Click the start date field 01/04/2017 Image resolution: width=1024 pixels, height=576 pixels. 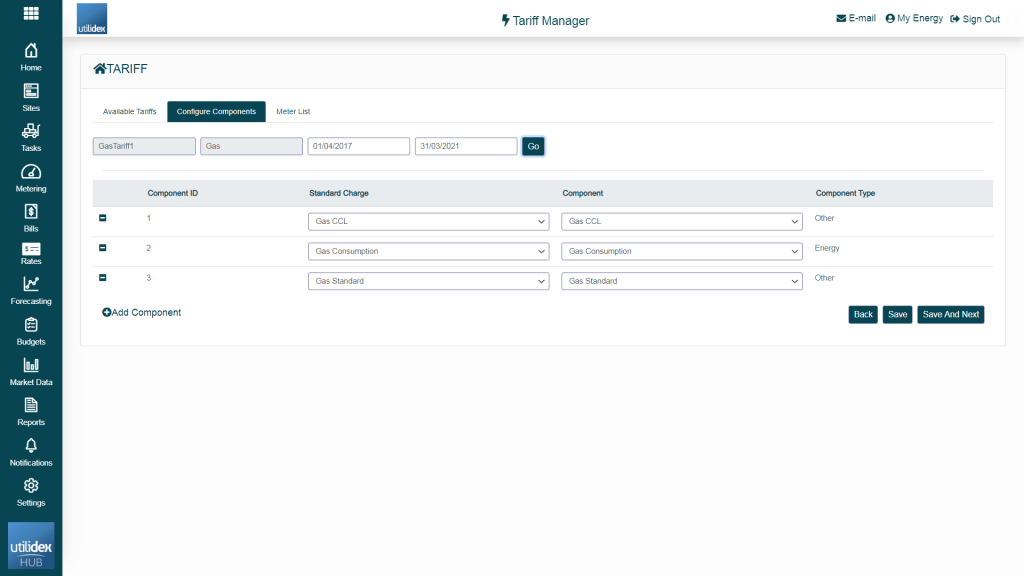pos(358,146)
